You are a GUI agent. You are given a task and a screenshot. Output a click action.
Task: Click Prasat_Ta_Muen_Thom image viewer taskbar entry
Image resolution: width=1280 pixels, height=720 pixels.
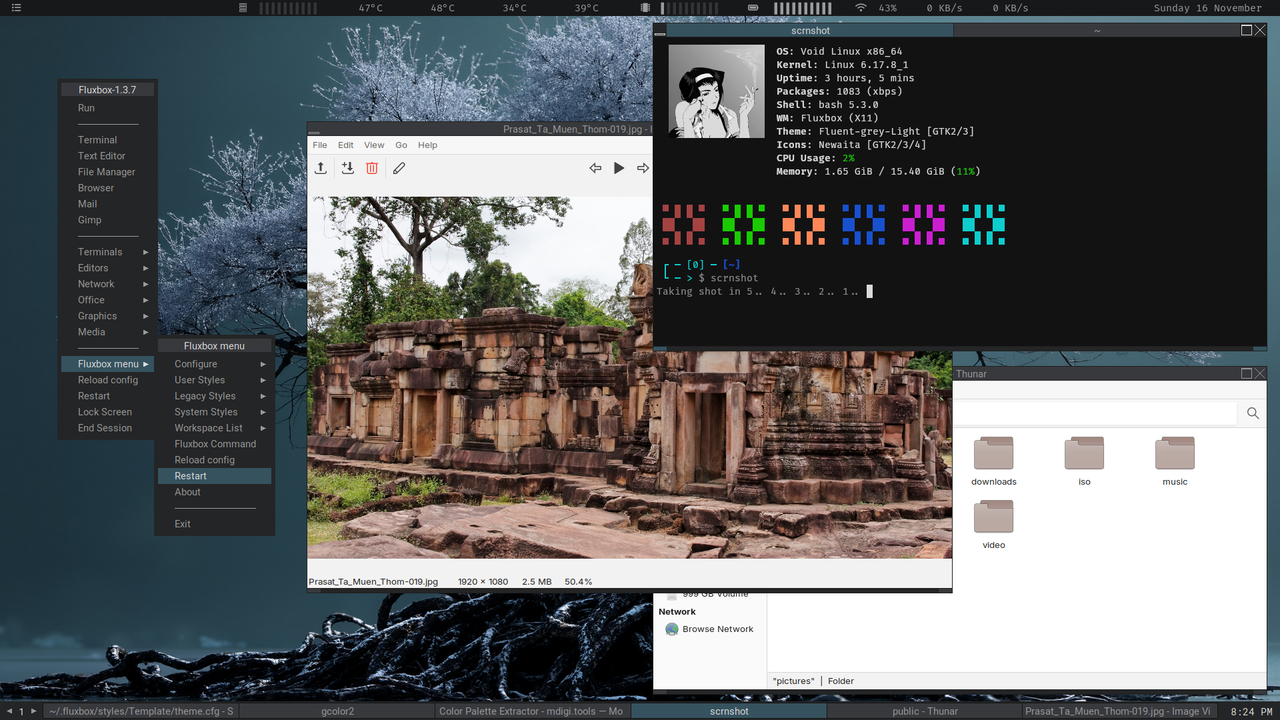pos(1120,711)
